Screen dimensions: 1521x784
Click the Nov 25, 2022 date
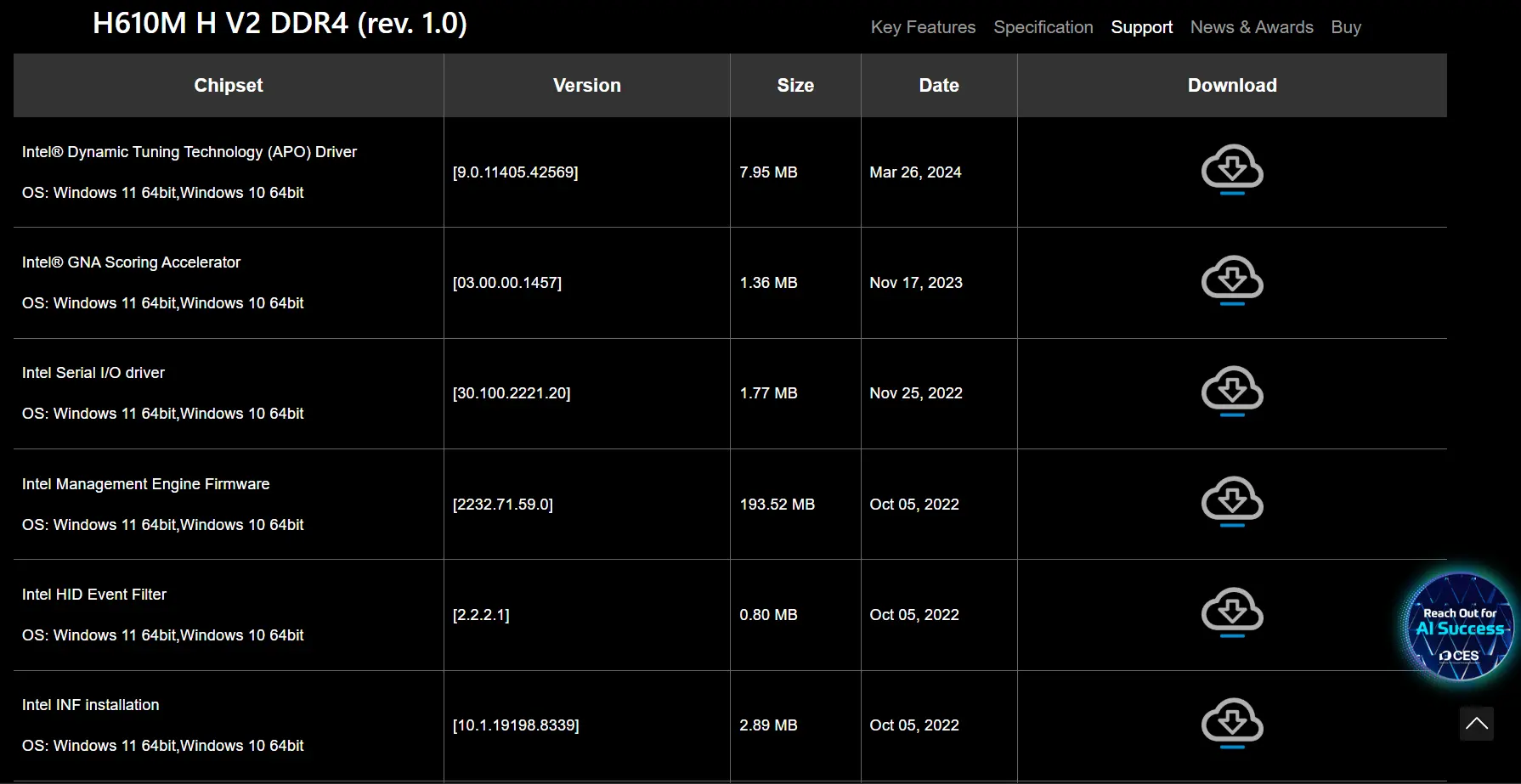click(916, 393)
